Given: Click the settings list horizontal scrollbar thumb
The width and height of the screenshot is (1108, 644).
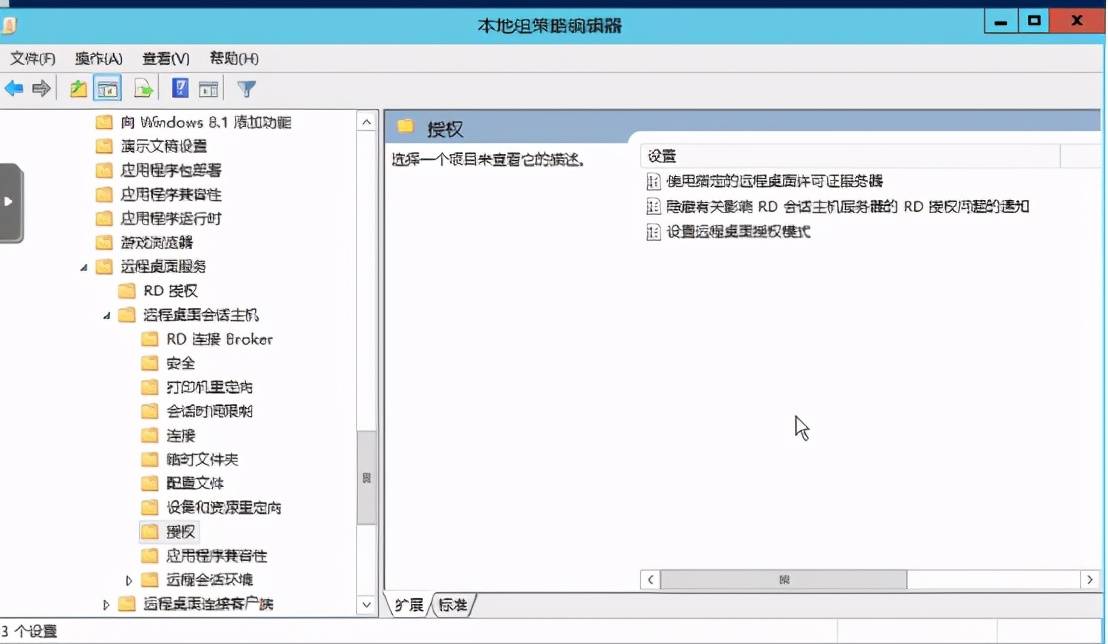Looking at the screenshot, I should (x=784, y=580).
